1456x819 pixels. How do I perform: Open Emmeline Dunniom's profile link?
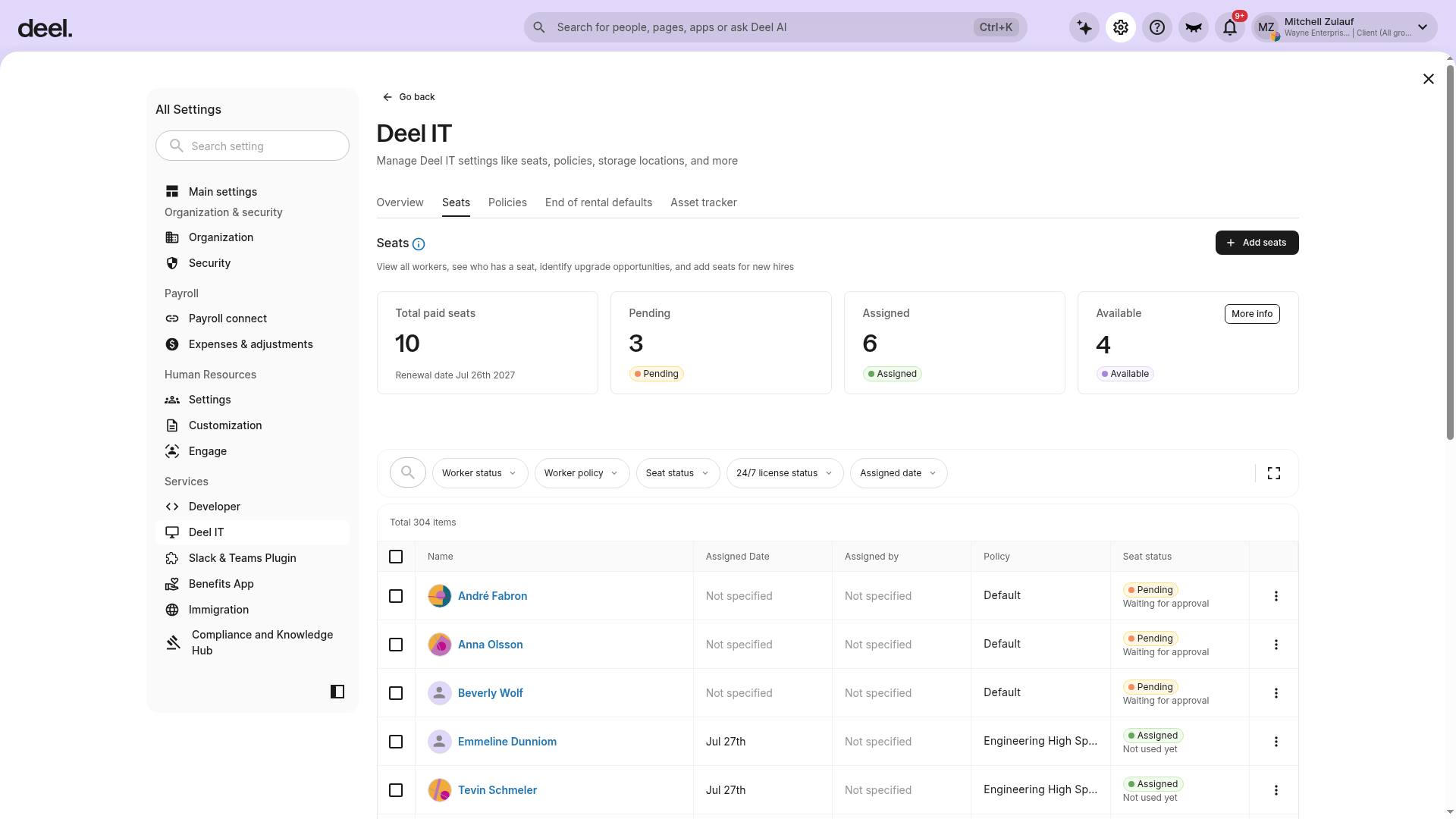coord(507,742)
